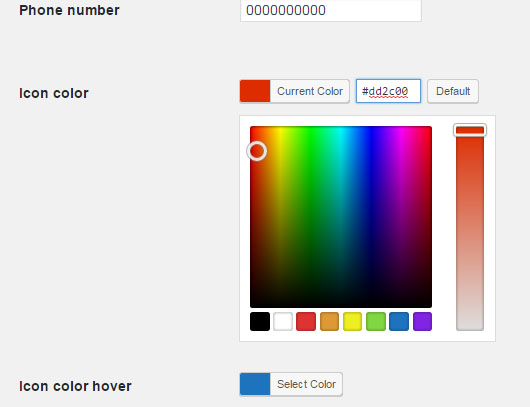Focus the #dd2c00 hex color field

click(x=388, y=91)
